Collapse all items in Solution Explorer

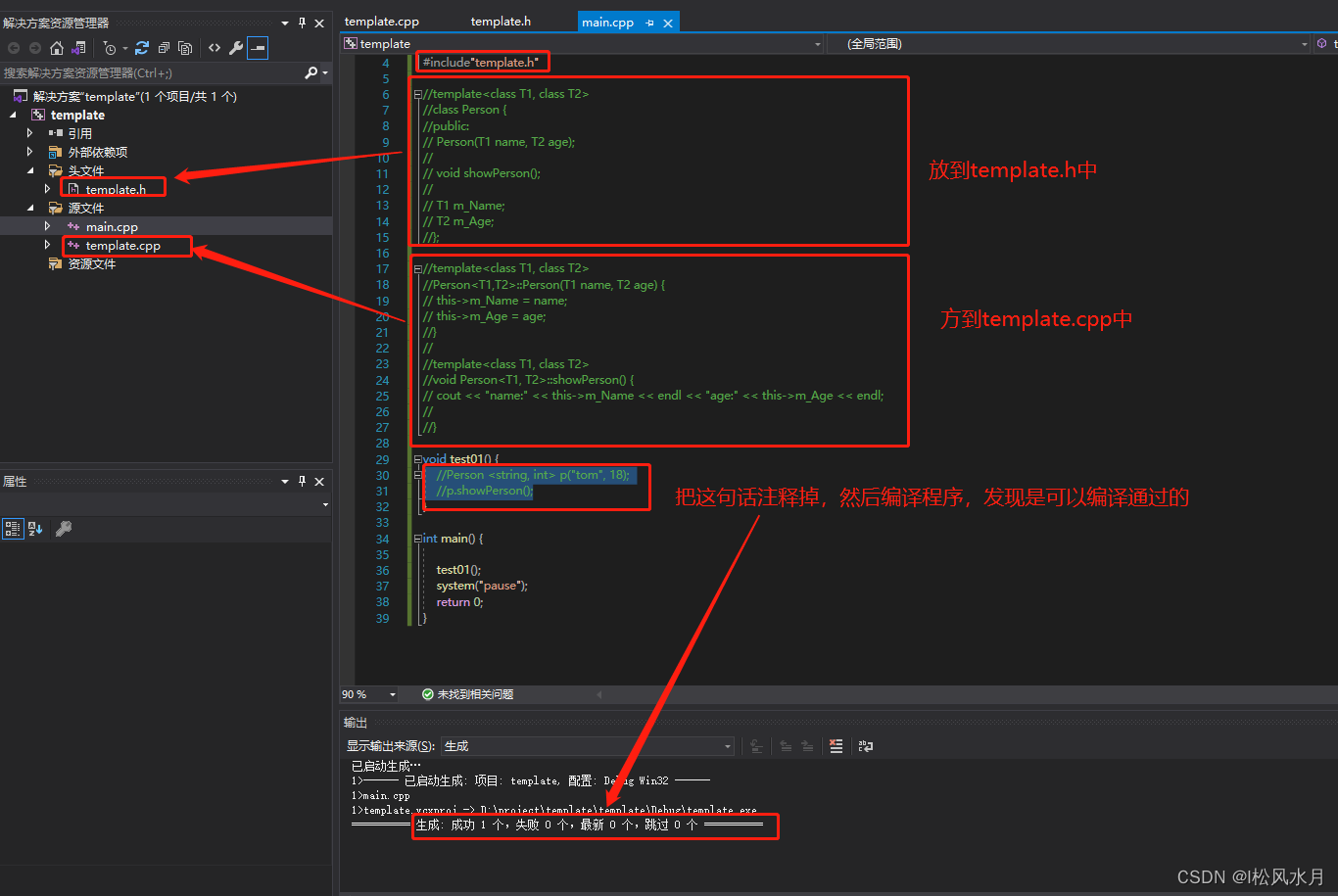click(164, 48)
